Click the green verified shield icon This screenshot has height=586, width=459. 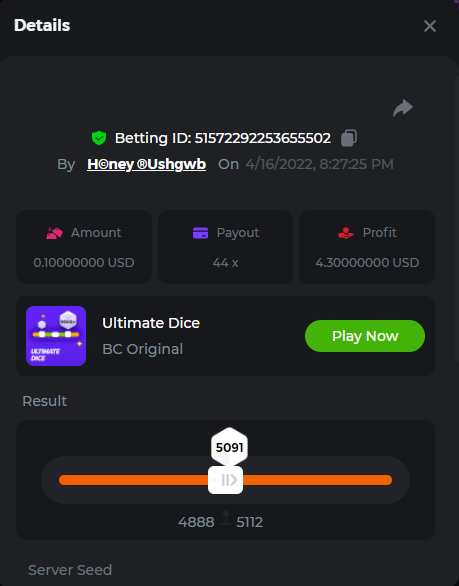[x=99, y=138]
